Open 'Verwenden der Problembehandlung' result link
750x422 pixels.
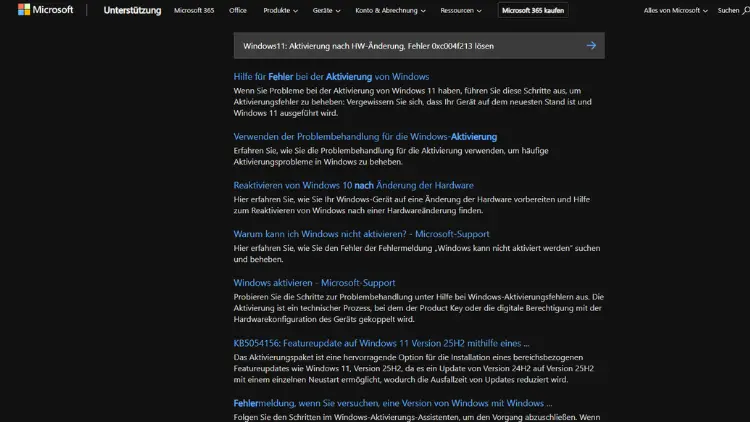(x=365, y=137)
